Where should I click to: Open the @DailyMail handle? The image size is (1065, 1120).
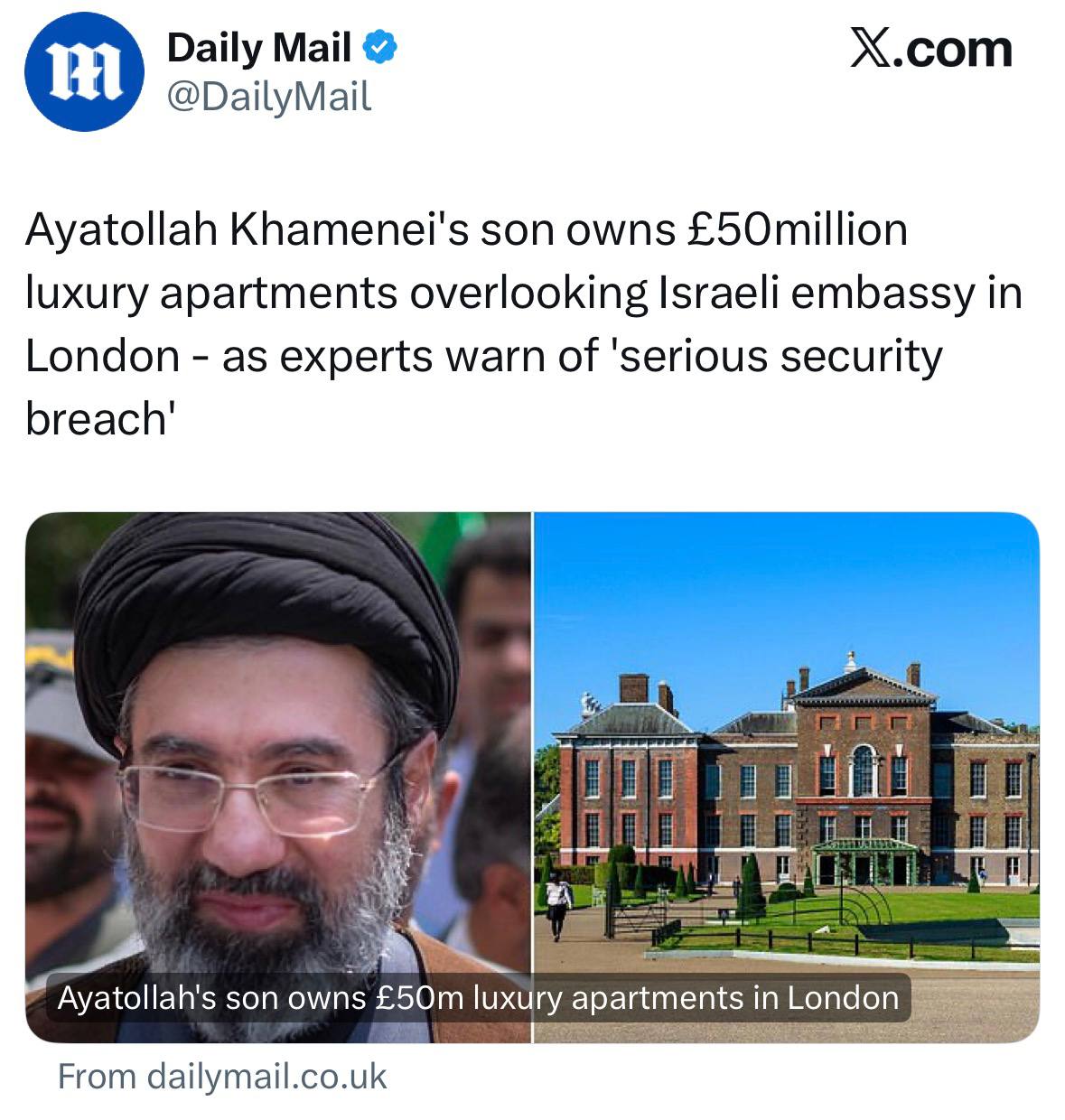269,96
